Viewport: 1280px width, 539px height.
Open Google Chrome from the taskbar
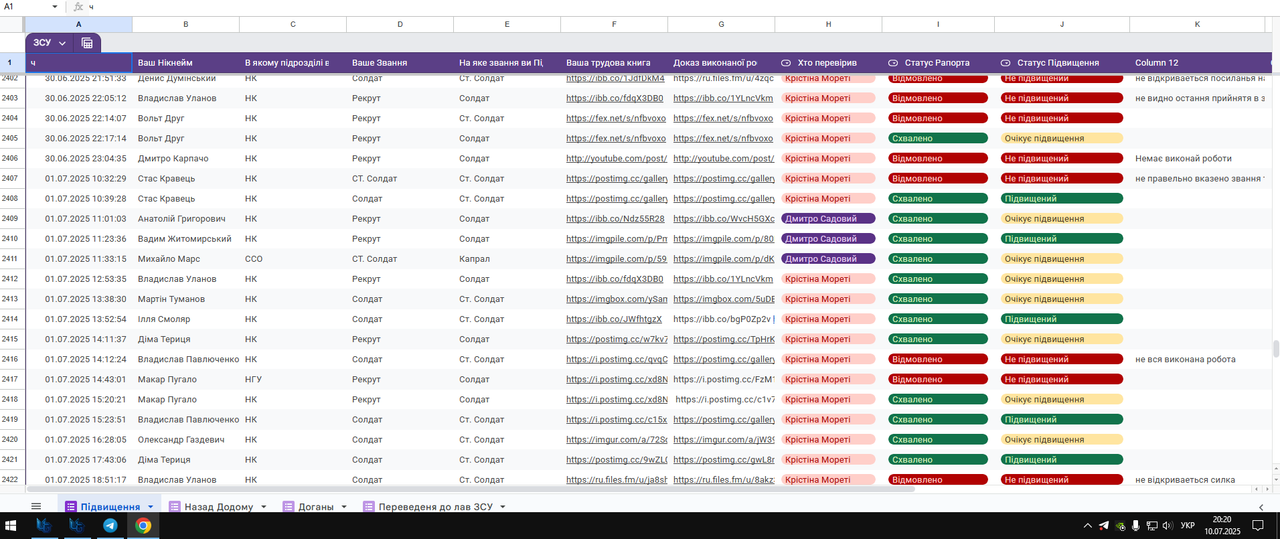pyautogui.click(x=143, y=525)
